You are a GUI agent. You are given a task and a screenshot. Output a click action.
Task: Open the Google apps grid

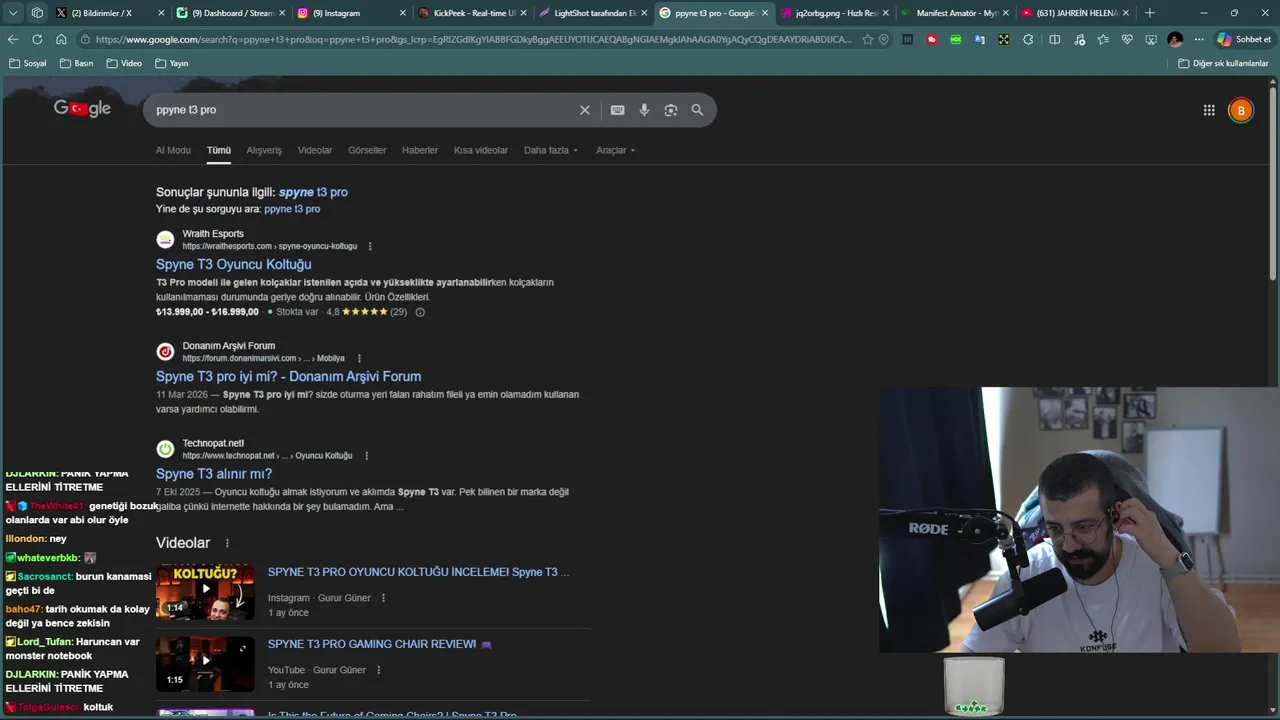(x=1209, y=110)
